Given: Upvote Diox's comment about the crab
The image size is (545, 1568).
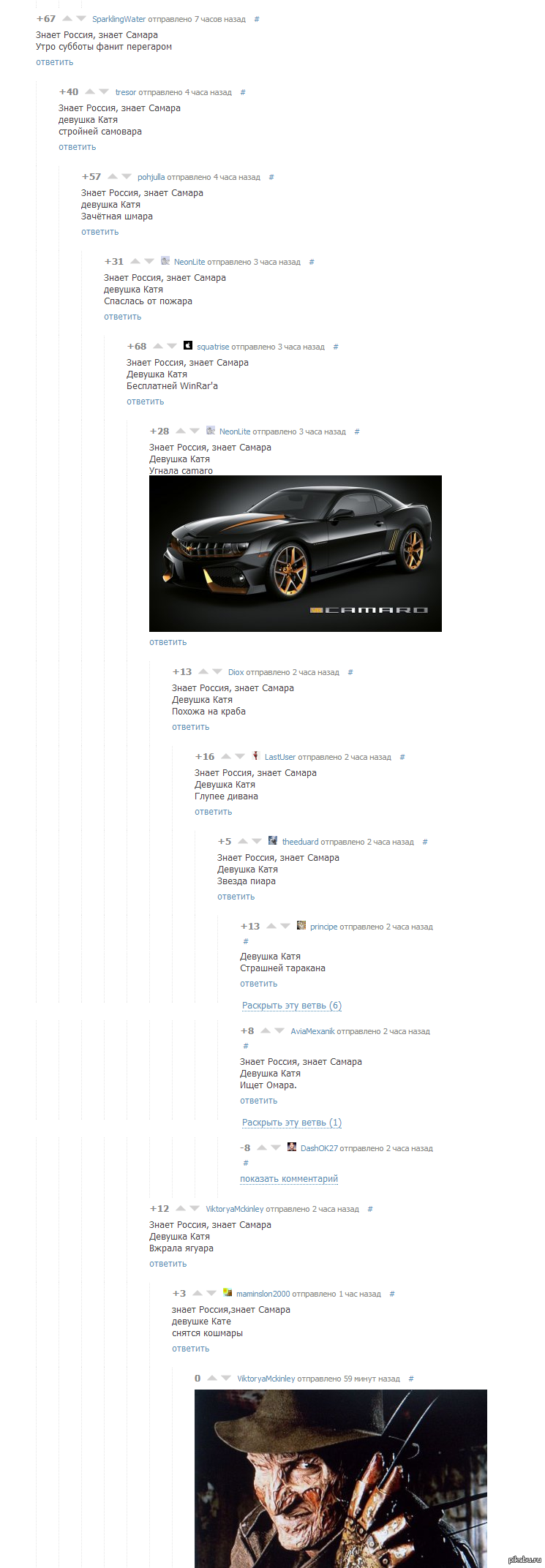Looking at the screenshot, I should click(x=203, y=671).
